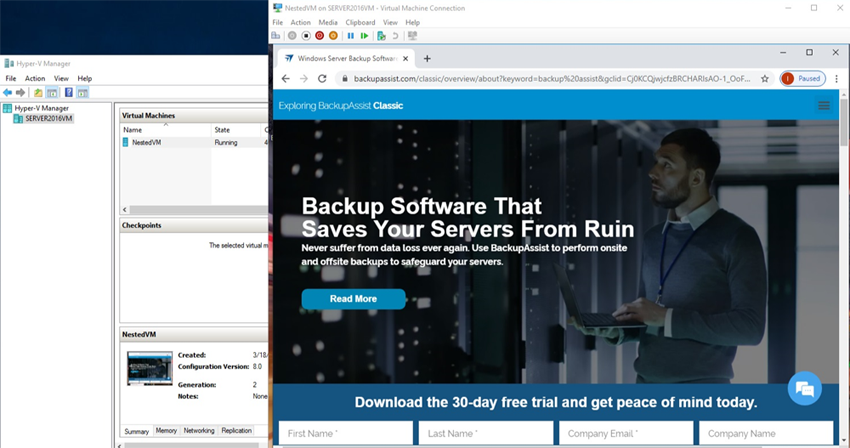This screenshot has height=448, width=850.
Task: Create a checkpoint from the VM Connection toolbar
Action: tap(382, 36)
